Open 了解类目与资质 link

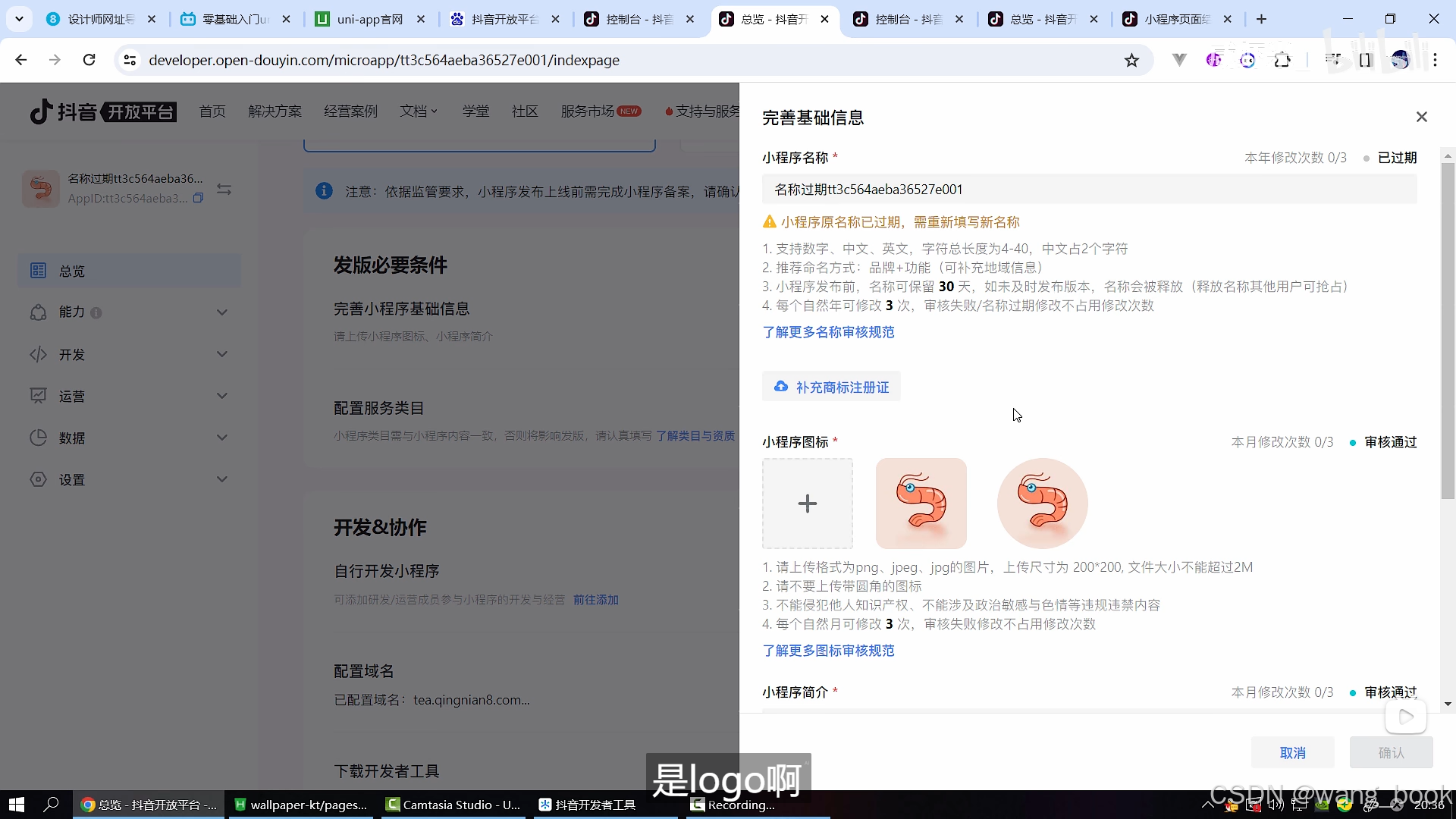695,435
